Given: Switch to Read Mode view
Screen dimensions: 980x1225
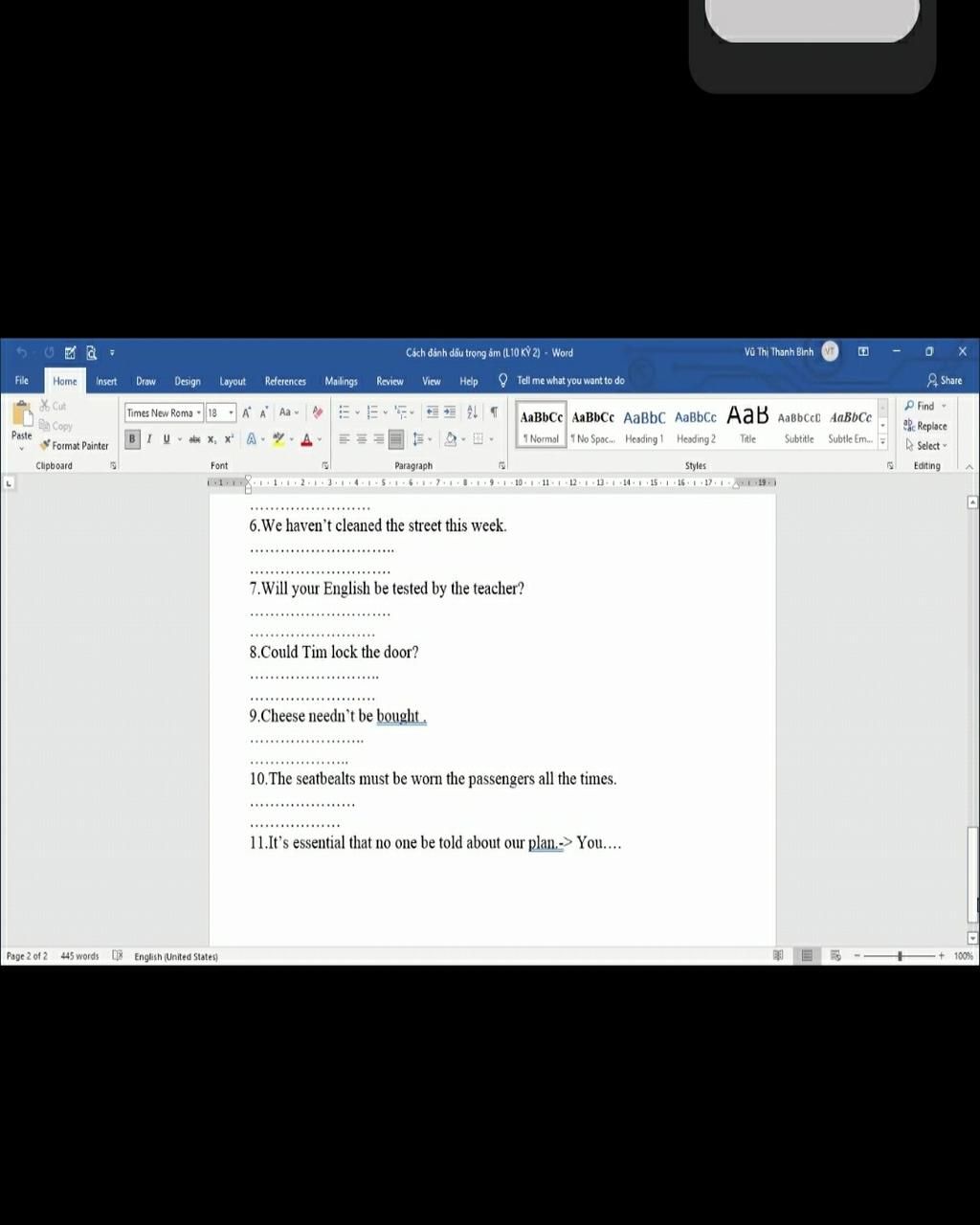Looking at the screenshot, I should [778, 955].
